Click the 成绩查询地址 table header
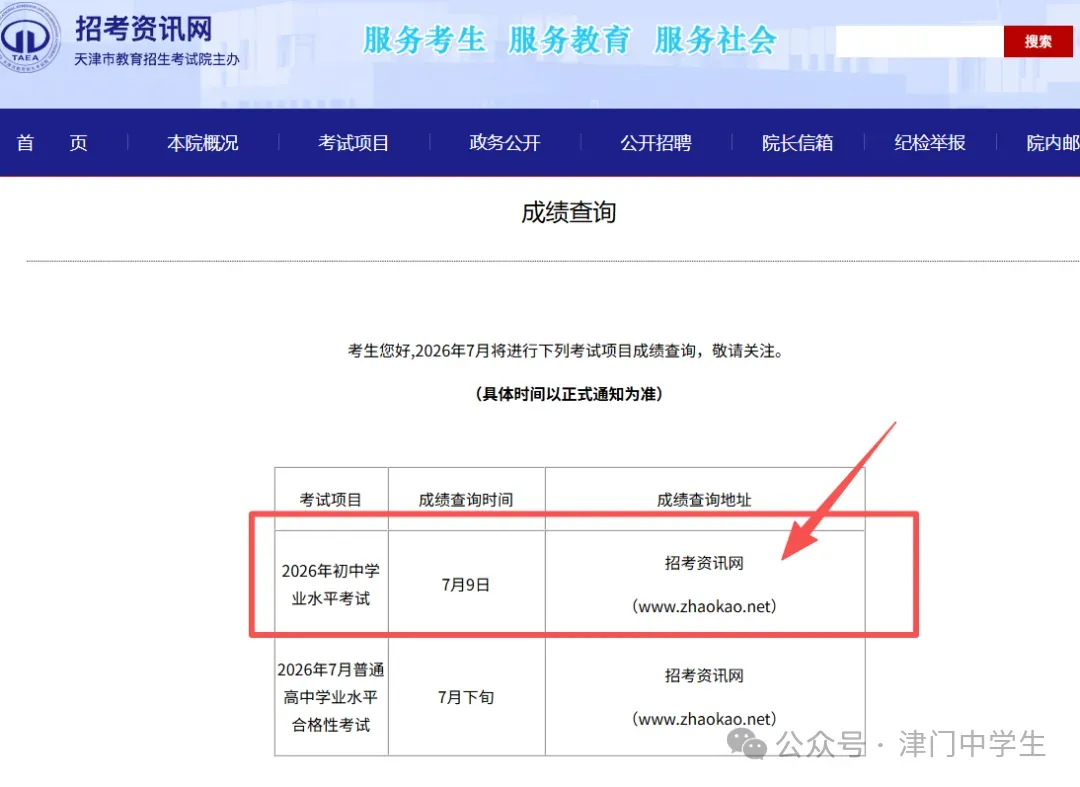Image resolution: width=1080 pixels, height=787 pixels. tap(704, 500)
